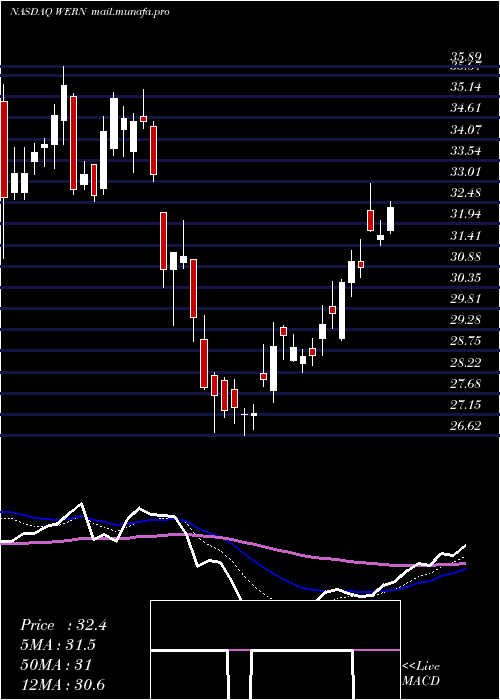This screenshot has width=500, height=700.
Task: Click the 33.54 price axis label
Action: tap(466, 151)
